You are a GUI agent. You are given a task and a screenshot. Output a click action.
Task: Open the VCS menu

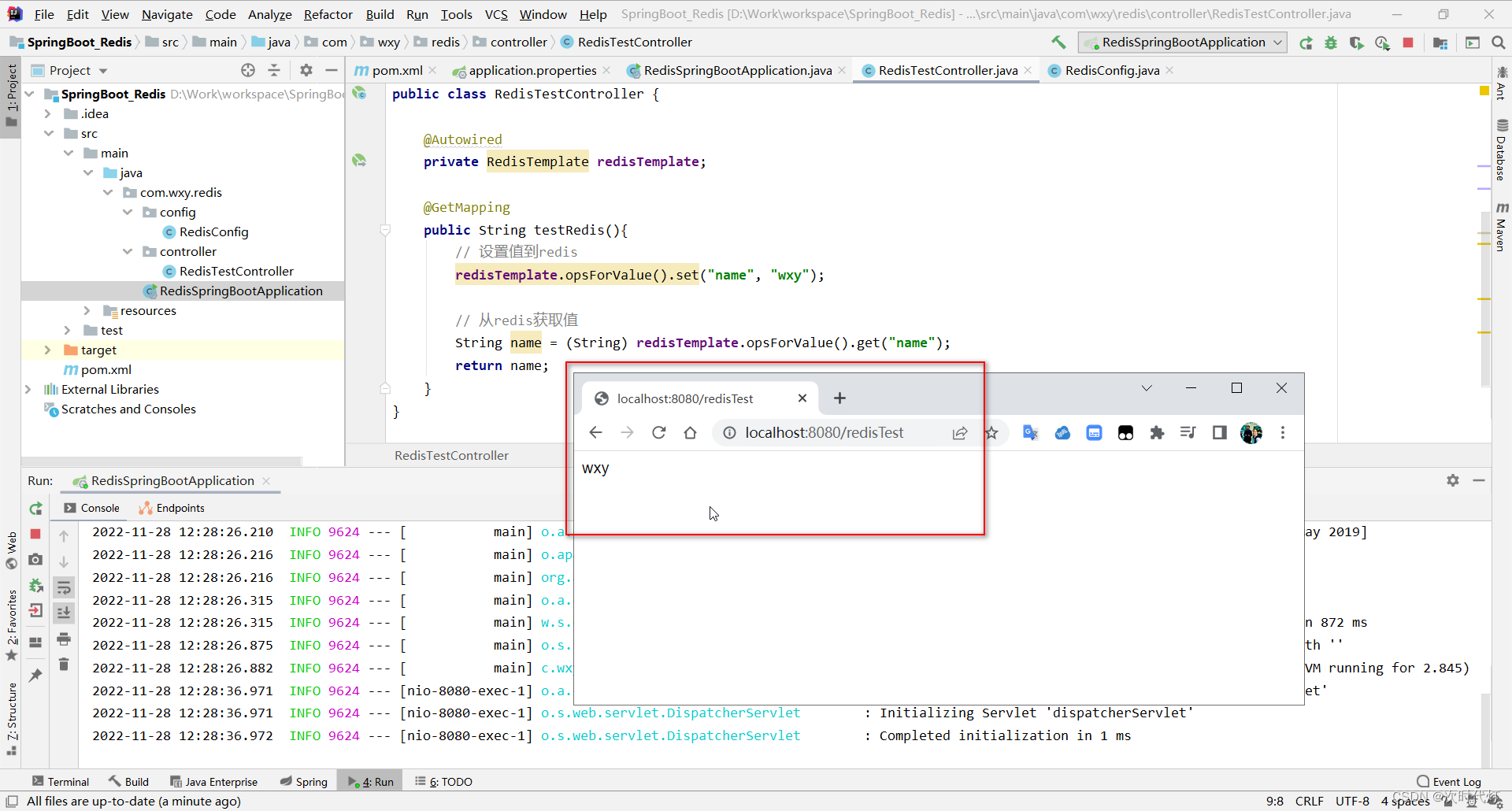(x=495, y=14)
